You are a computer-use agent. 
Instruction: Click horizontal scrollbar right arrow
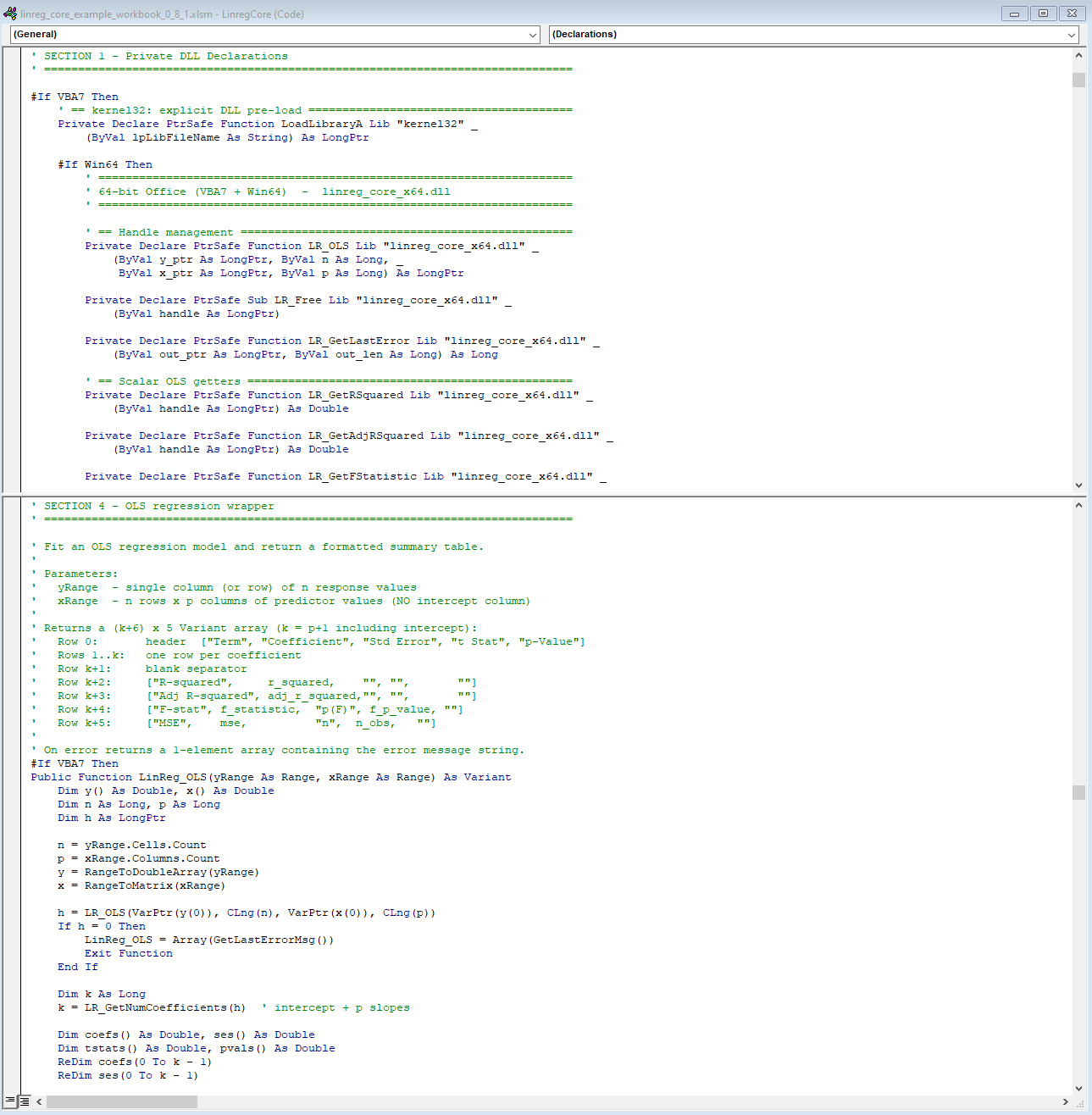(1065, 1102)
